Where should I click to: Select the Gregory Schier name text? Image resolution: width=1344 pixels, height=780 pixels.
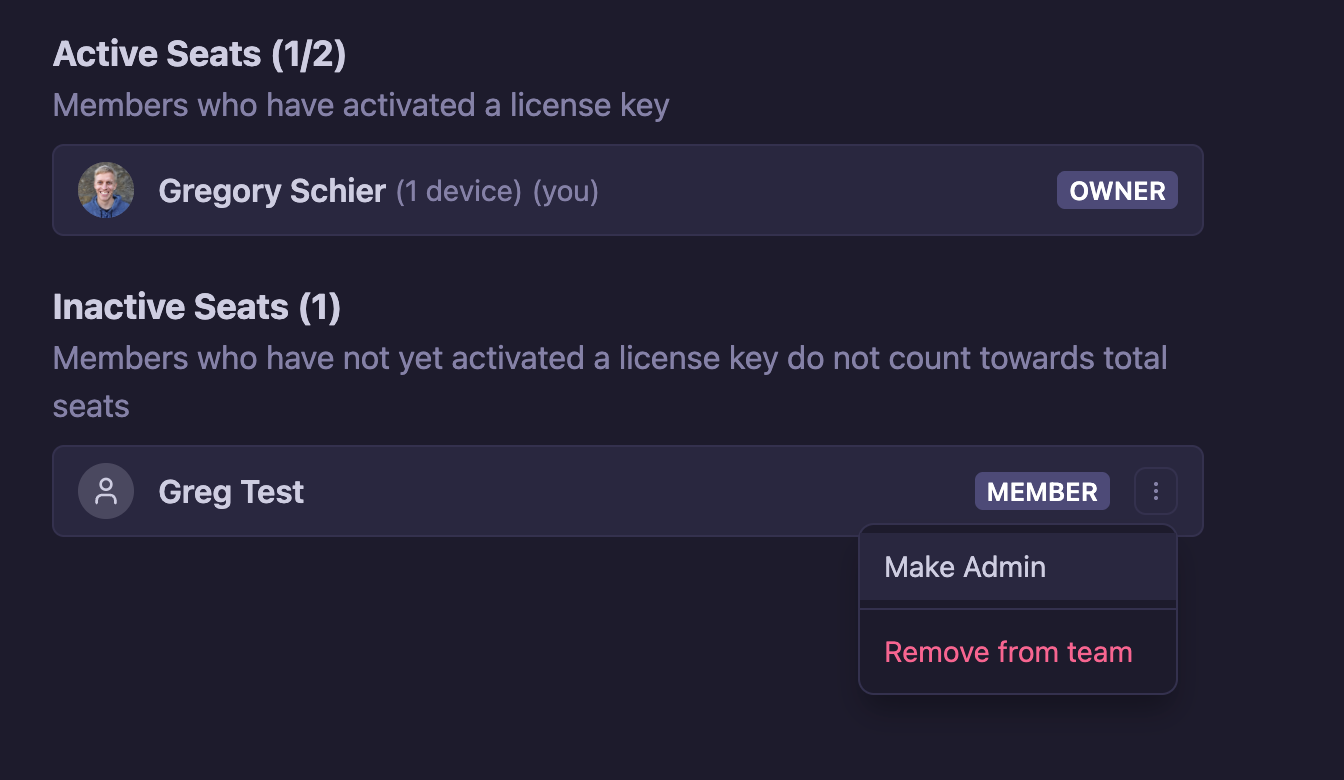(272, 191)
